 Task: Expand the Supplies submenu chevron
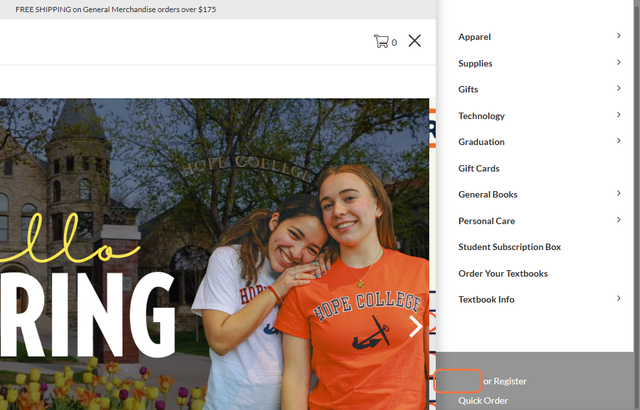[619, 62]
